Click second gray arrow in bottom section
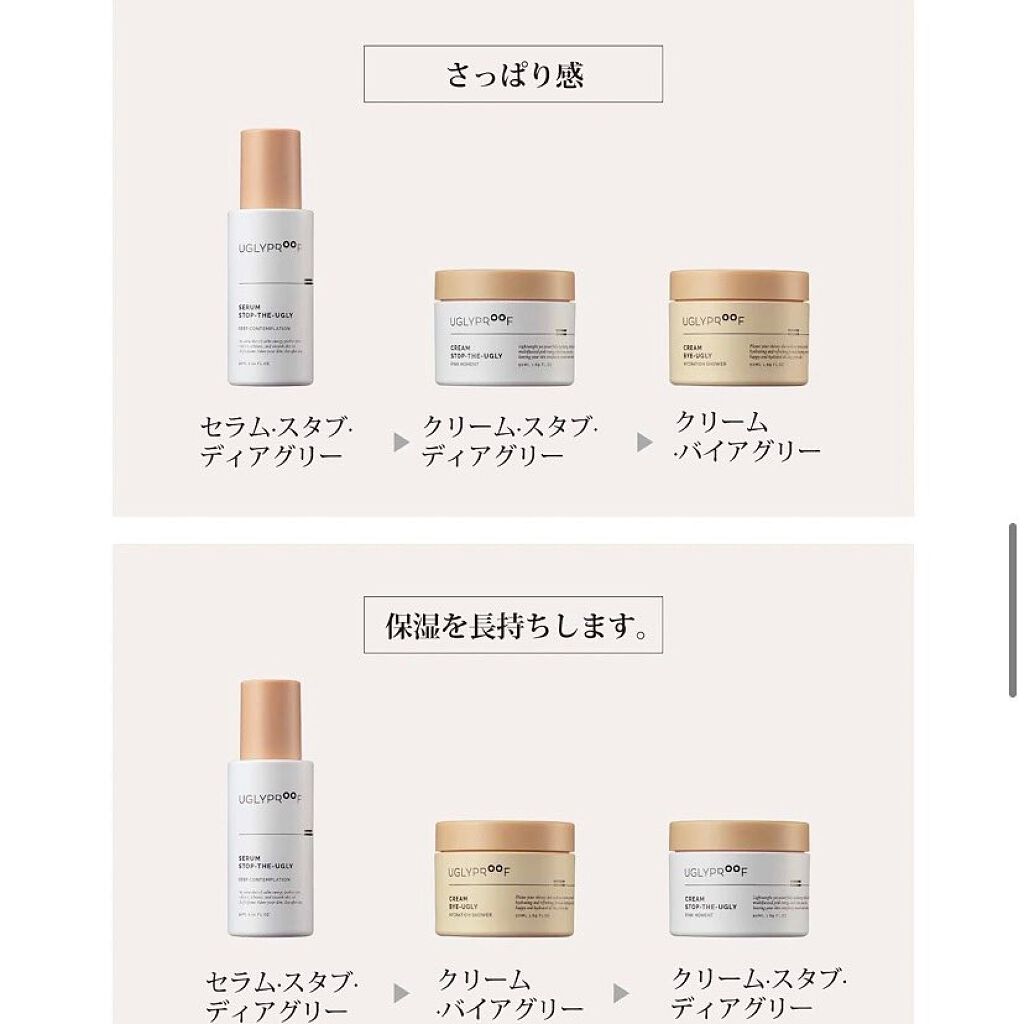 [x=621, y=993]
